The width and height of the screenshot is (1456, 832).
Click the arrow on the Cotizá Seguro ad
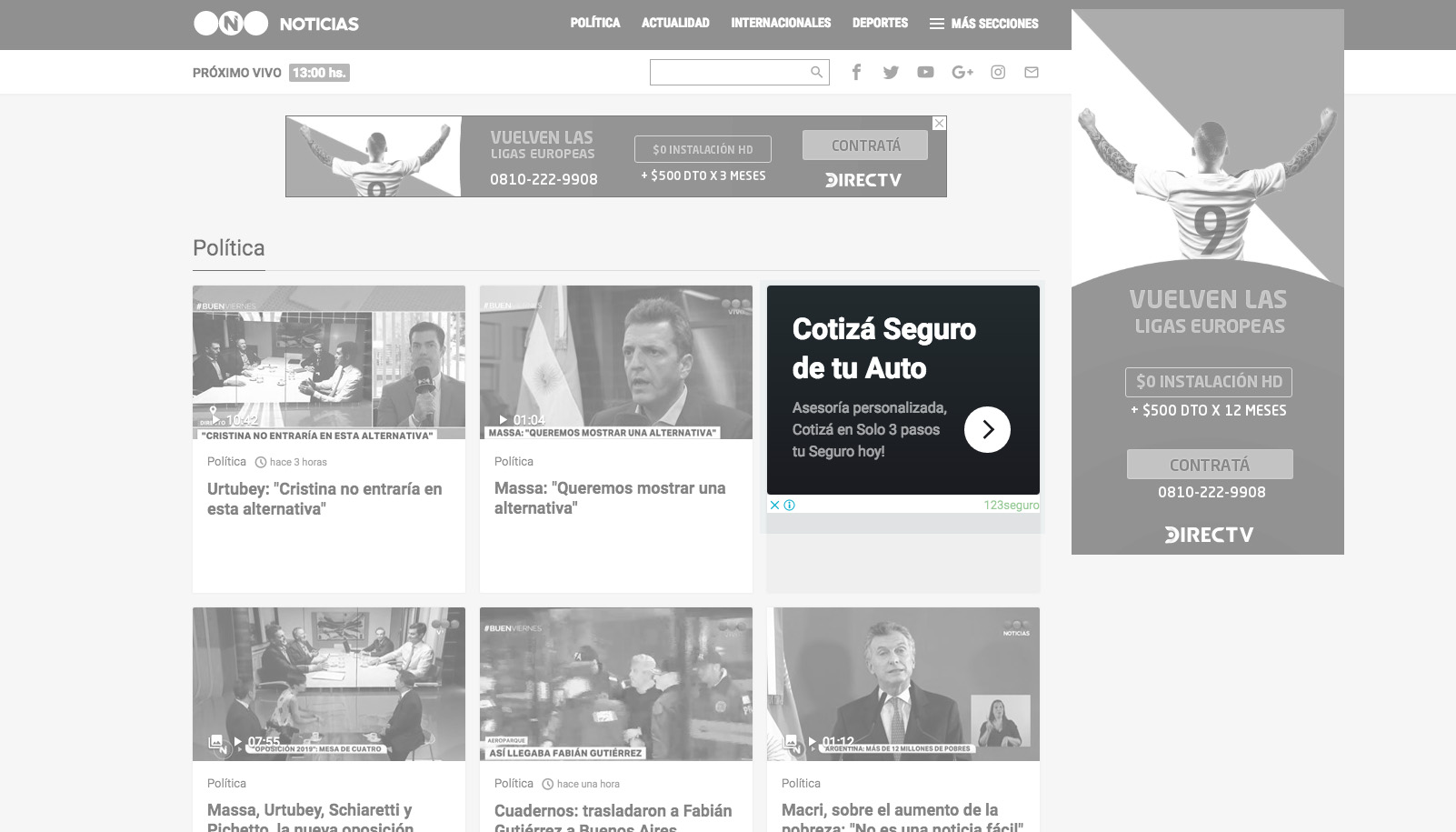(x=987, y=429)
